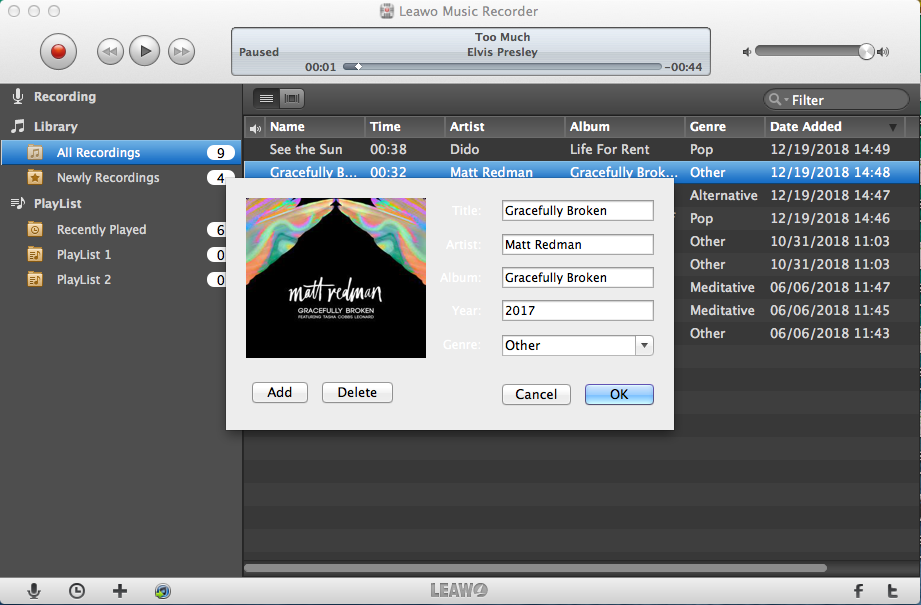Image resolution: width=921 pixels, height=605 pixels.
Task: Sort by the Name column header
Action: [315, 127]
